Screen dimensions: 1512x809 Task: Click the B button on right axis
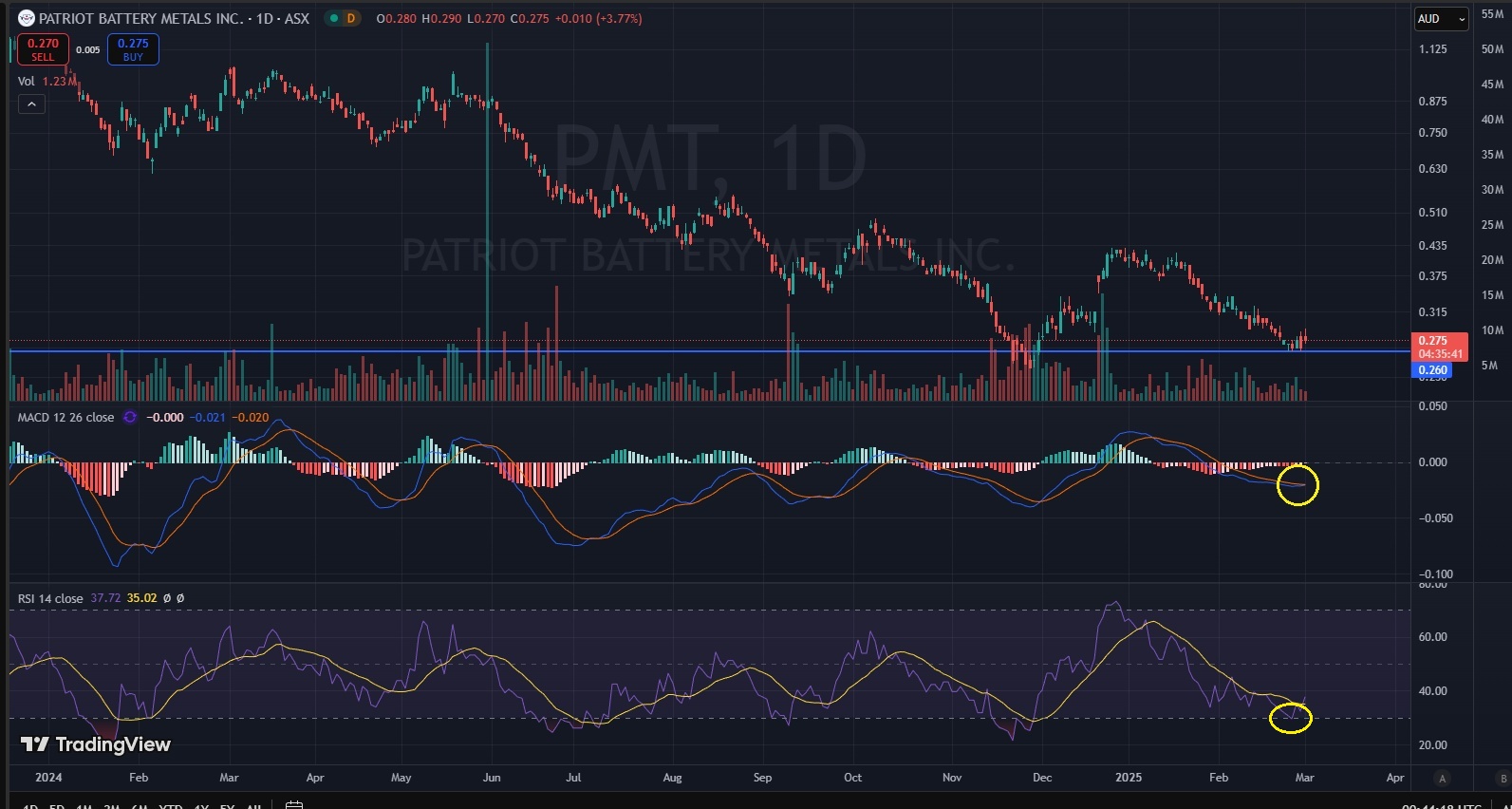(1503, 779)
